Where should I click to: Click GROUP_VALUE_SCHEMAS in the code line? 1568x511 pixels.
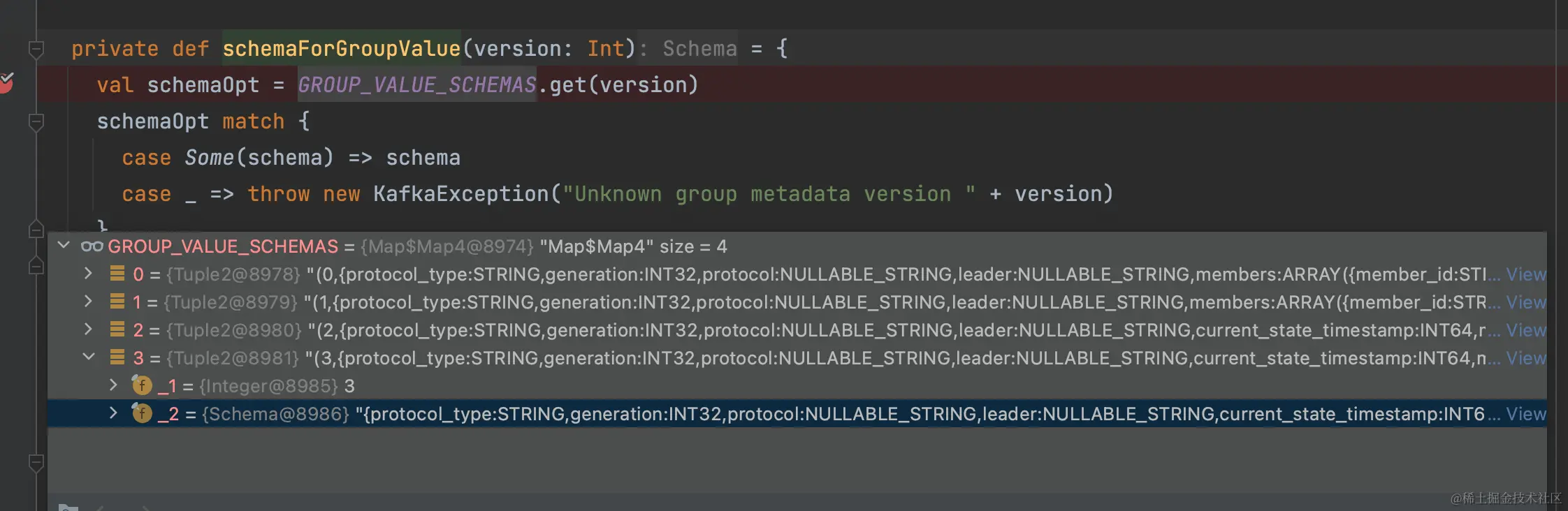(417, 84)
